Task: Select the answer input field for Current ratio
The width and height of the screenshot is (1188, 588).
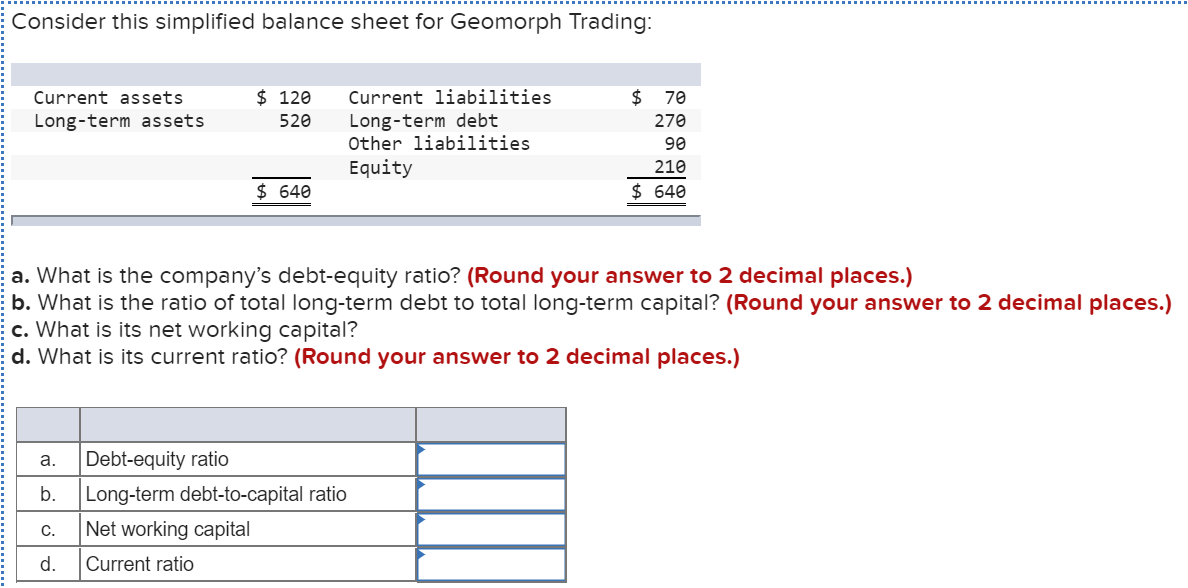Action: click(x=495, y=563)
